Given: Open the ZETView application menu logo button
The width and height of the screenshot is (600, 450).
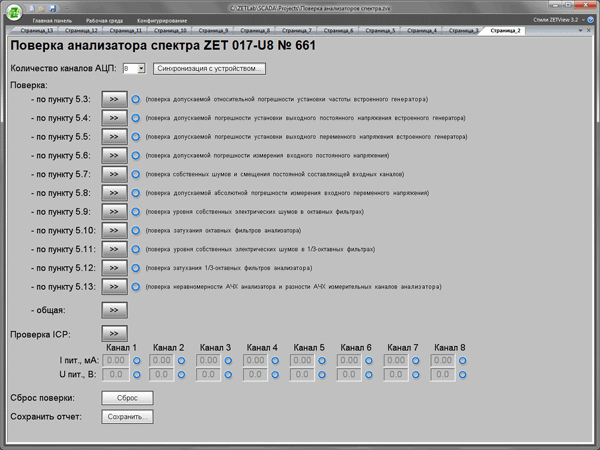Looking at the screenshot, I should tap(14, 12).
